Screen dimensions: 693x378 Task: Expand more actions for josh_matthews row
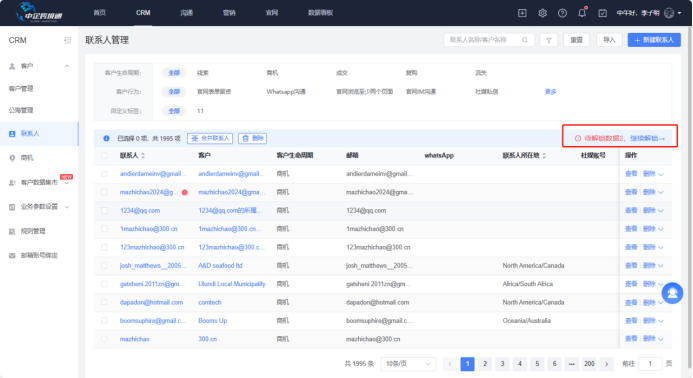(x=661, y=266)
